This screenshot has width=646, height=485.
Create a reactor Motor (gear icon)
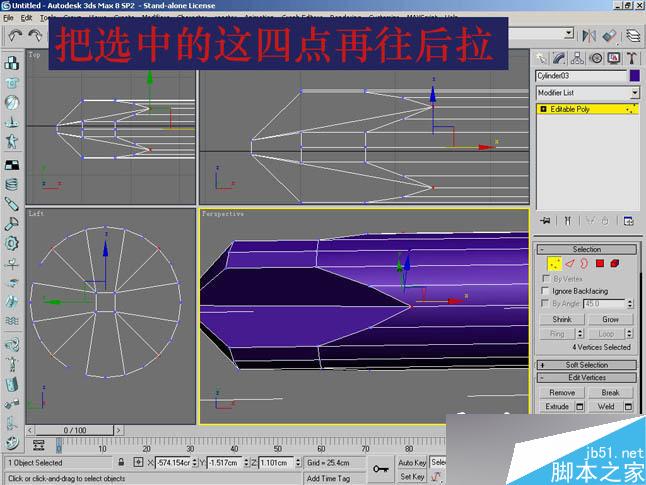click(12, 244)
